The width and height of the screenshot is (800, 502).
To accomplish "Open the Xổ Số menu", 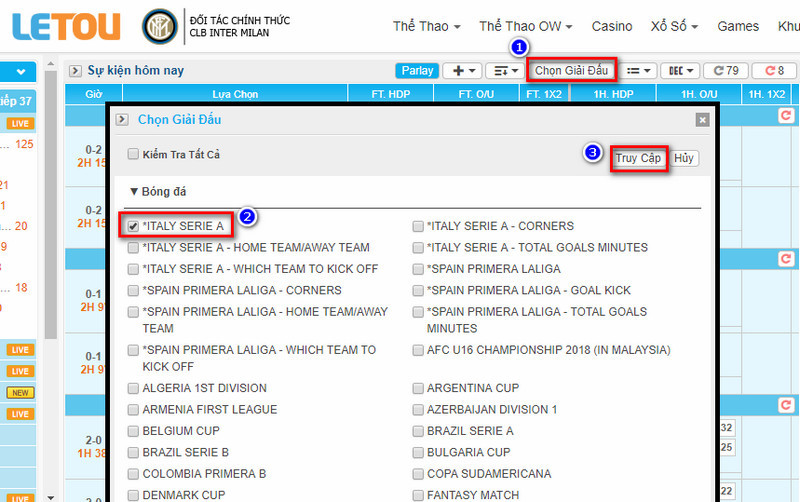I will click(673, 26).
